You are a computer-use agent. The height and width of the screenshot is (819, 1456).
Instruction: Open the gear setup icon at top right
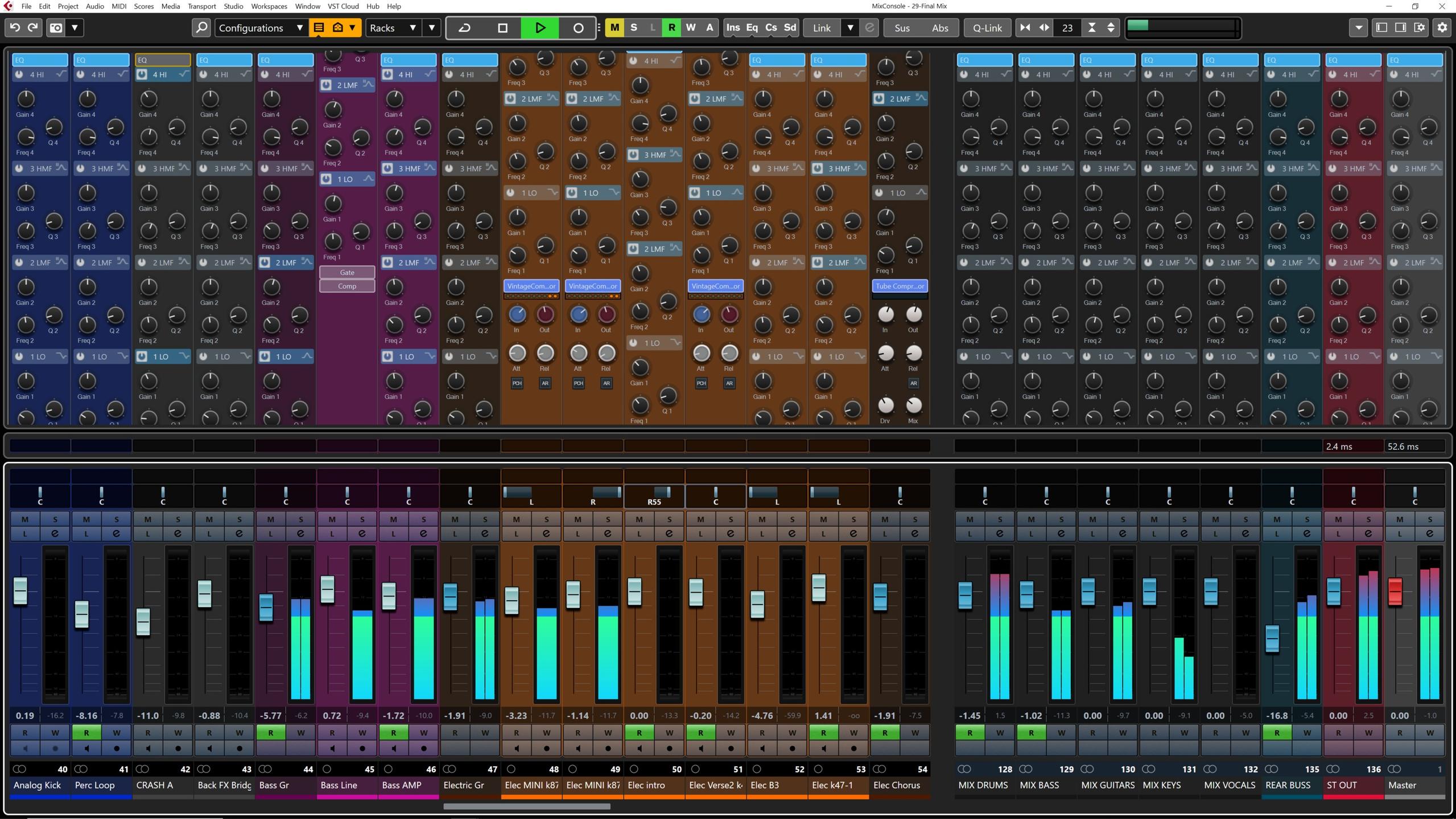pyautogui.click(x=1442, y=27)
